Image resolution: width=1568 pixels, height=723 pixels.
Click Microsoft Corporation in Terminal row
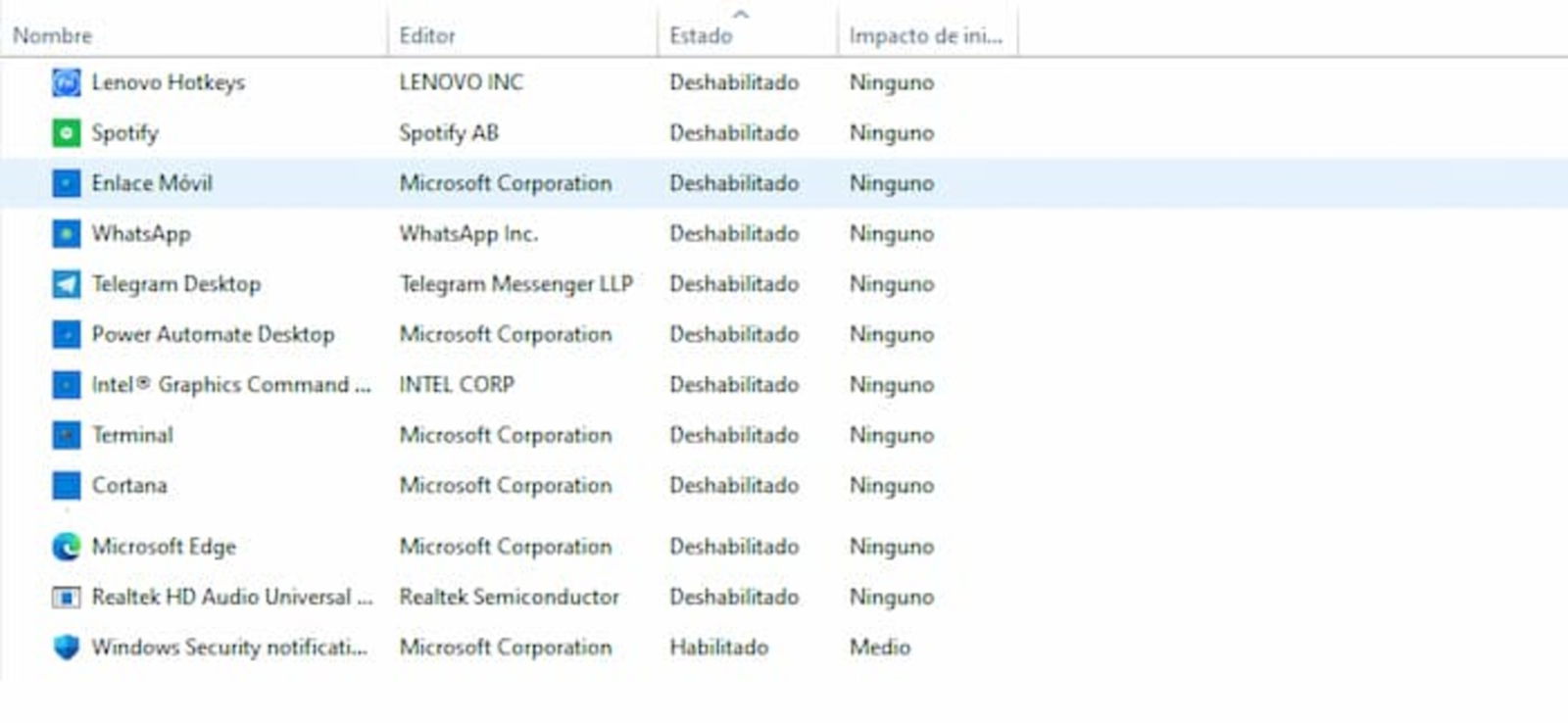pyautogui.click(x=505, y=435)
